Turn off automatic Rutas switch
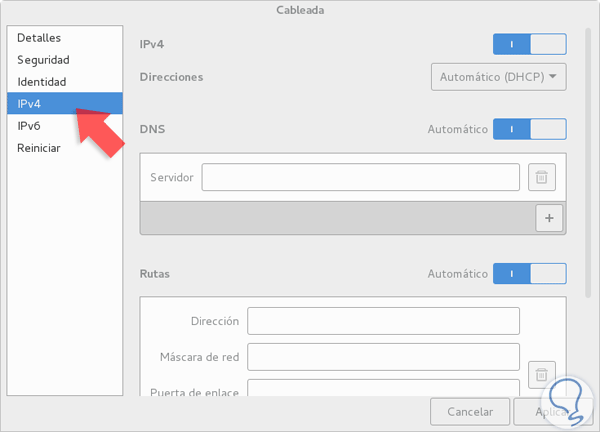This screenshot has width=600, height=432. [529, 273]
